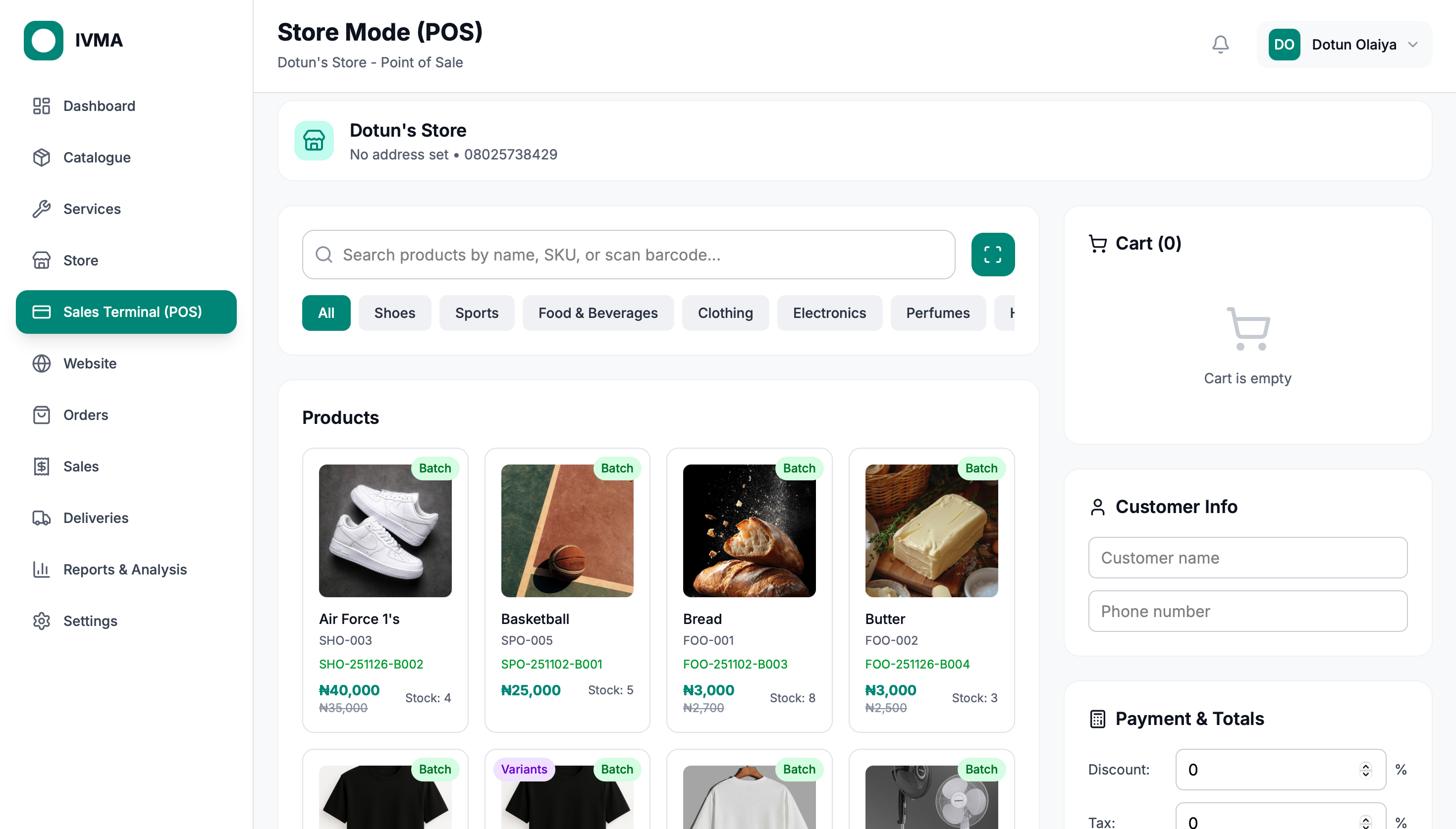Click the Customer name input field
The image size is (1456, 829).
click(1247, 558)
